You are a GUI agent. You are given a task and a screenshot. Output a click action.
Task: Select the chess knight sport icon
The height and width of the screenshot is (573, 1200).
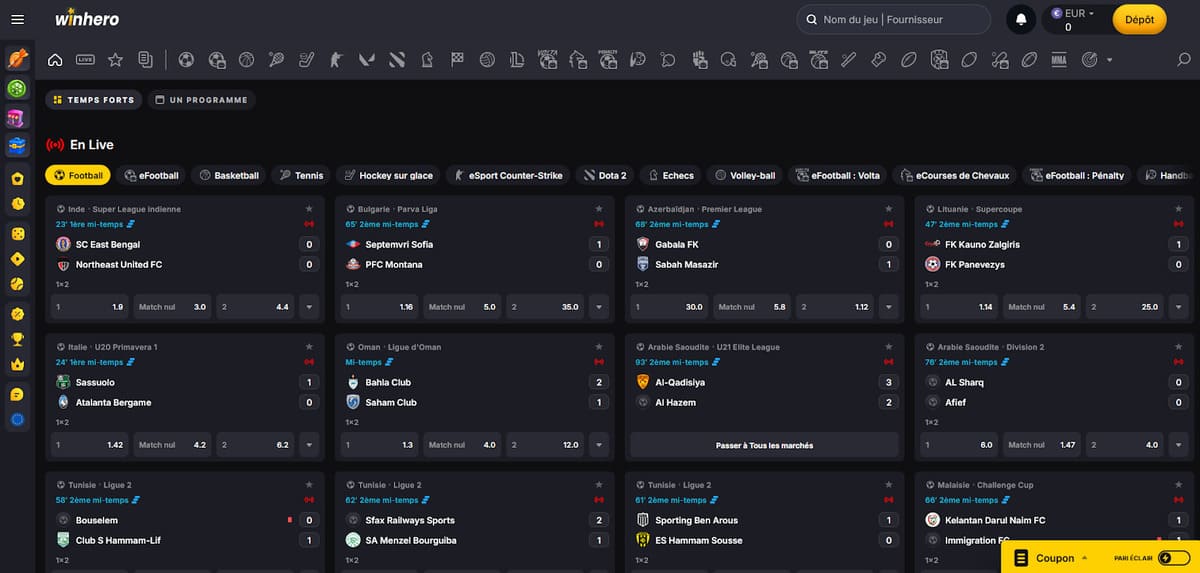pyautogui.click(x=426, y=60)
